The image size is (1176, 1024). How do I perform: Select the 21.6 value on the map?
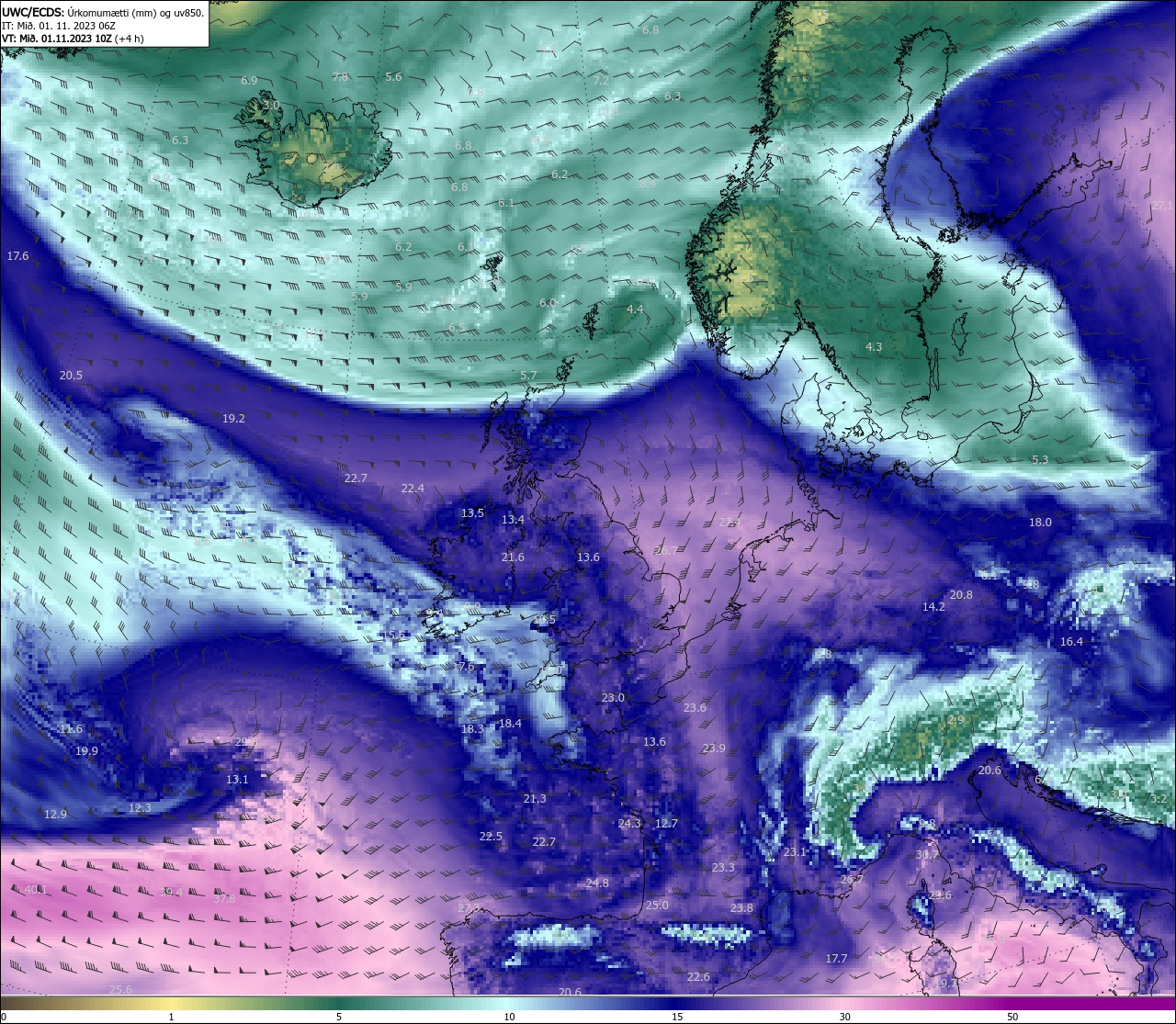coord(513,557)
